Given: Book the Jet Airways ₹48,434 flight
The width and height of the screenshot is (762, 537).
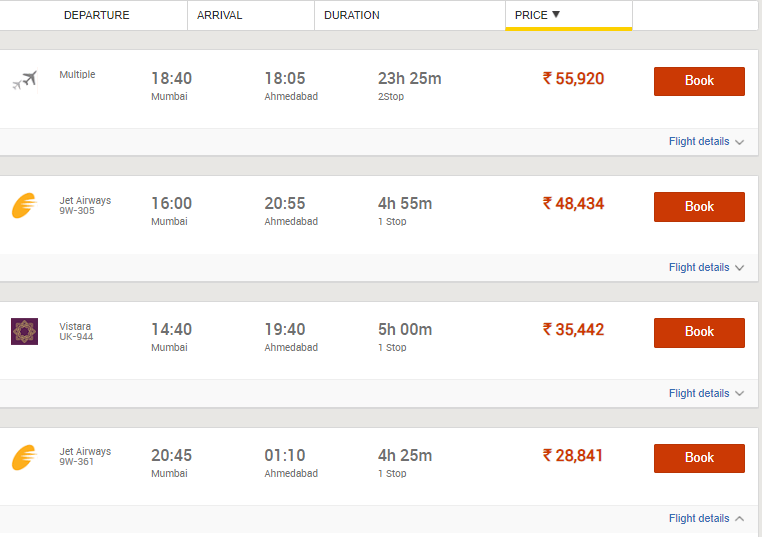Looking at the screenshot, I should [x=699, y=207].
